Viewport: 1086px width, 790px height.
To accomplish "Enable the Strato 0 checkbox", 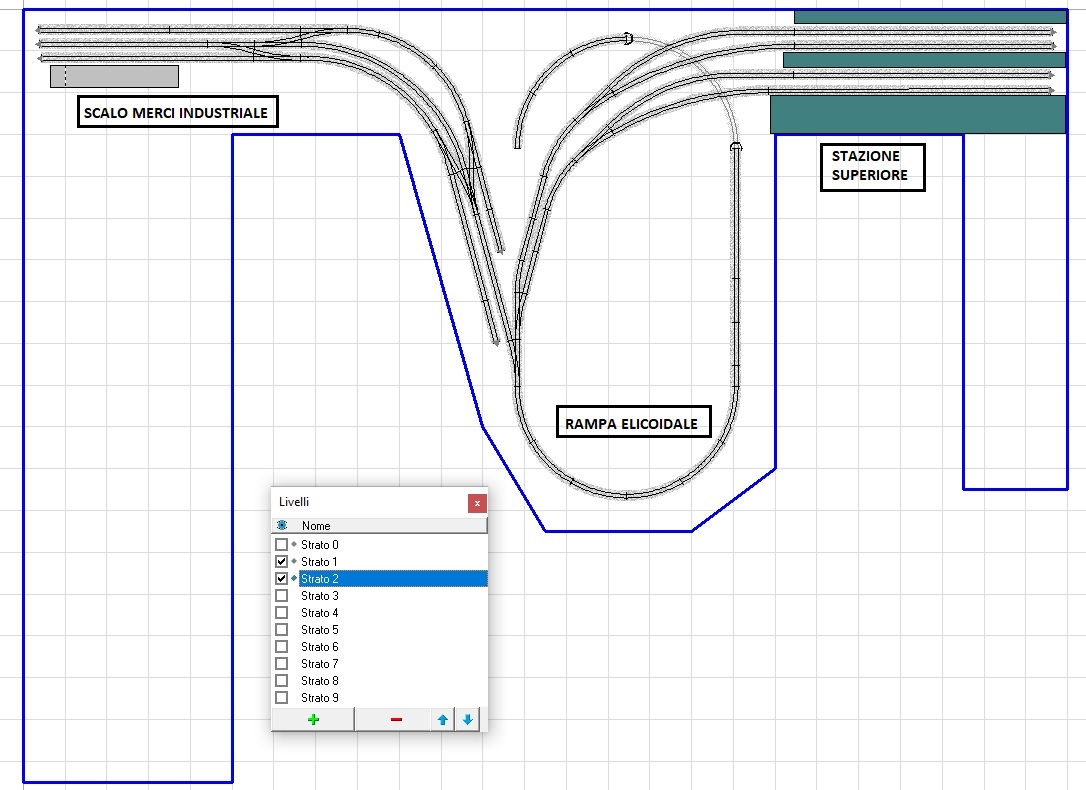I will coord(281,545).
